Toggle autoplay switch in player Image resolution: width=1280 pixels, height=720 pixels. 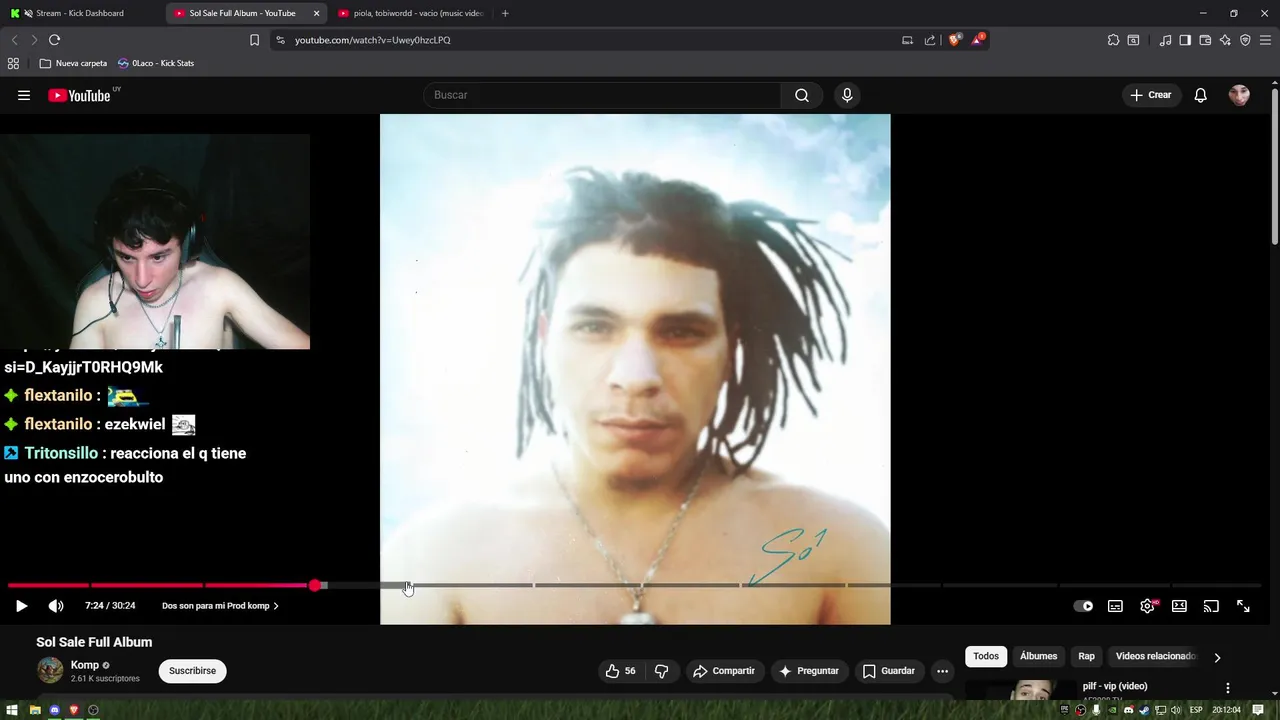[1083, 606]
